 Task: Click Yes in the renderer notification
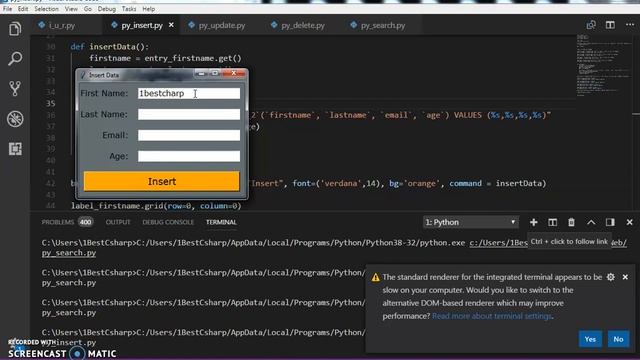click(590, 339)
